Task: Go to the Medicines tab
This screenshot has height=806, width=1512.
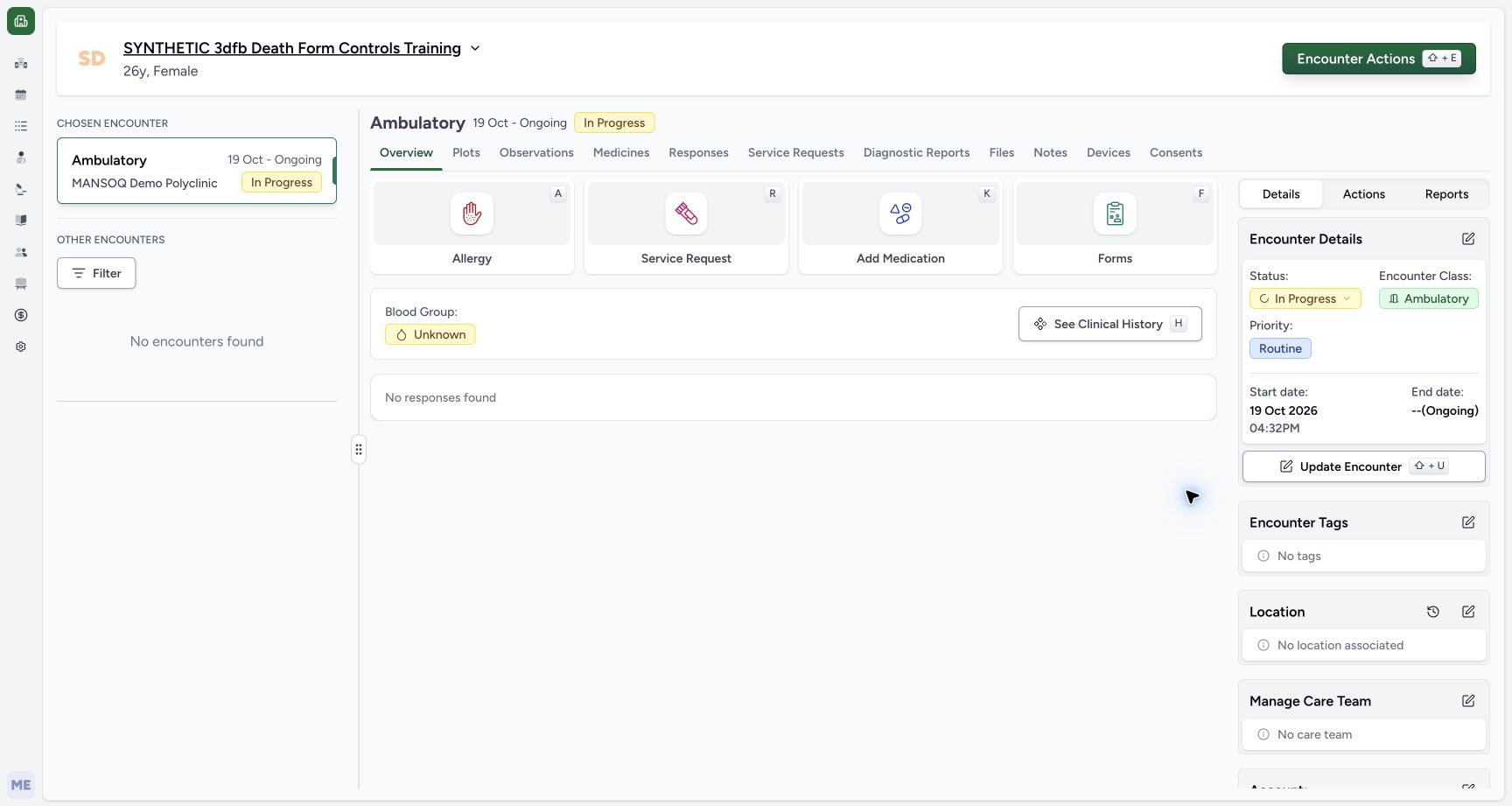Action: click(x=621, y=152)
